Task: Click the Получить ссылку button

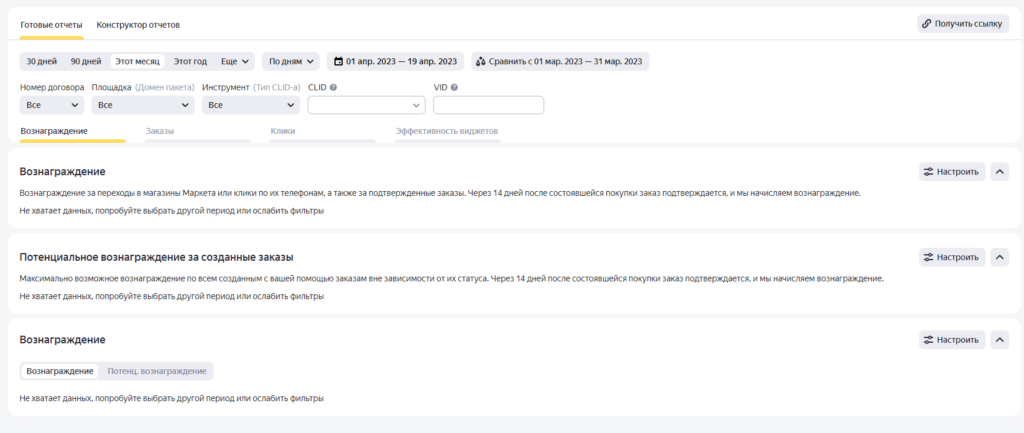Action: 963,24
